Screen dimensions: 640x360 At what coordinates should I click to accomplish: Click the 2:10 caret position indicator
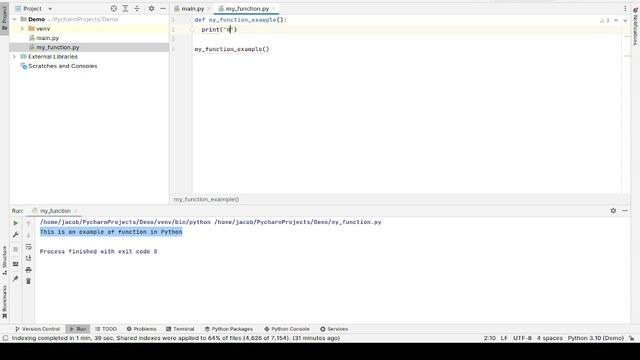tap(489, 338)
